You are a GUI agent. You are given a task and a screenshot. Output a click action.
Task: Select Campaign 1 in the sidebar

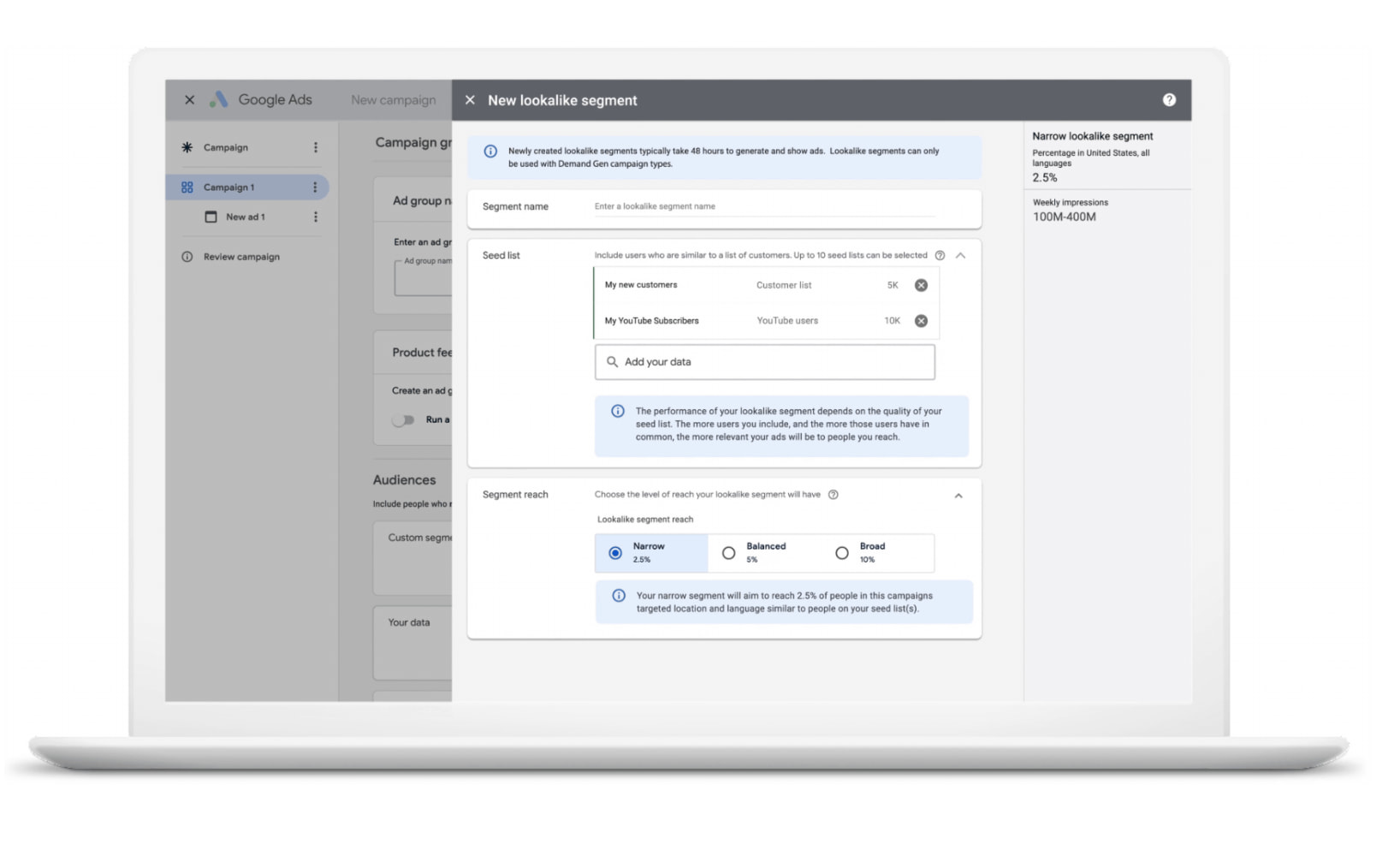coord(247,187)
